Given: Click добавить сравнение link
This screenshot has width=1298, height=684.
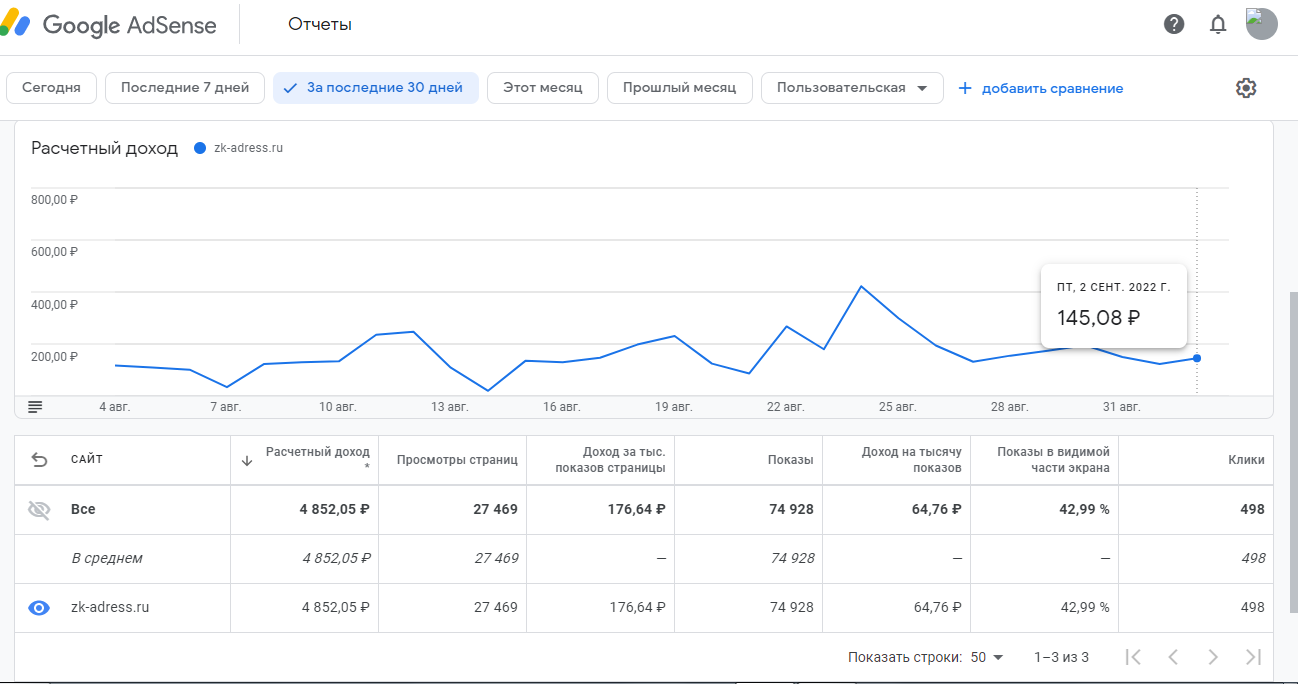Looking at the screenshot, I should click(x=1041, y=88).
